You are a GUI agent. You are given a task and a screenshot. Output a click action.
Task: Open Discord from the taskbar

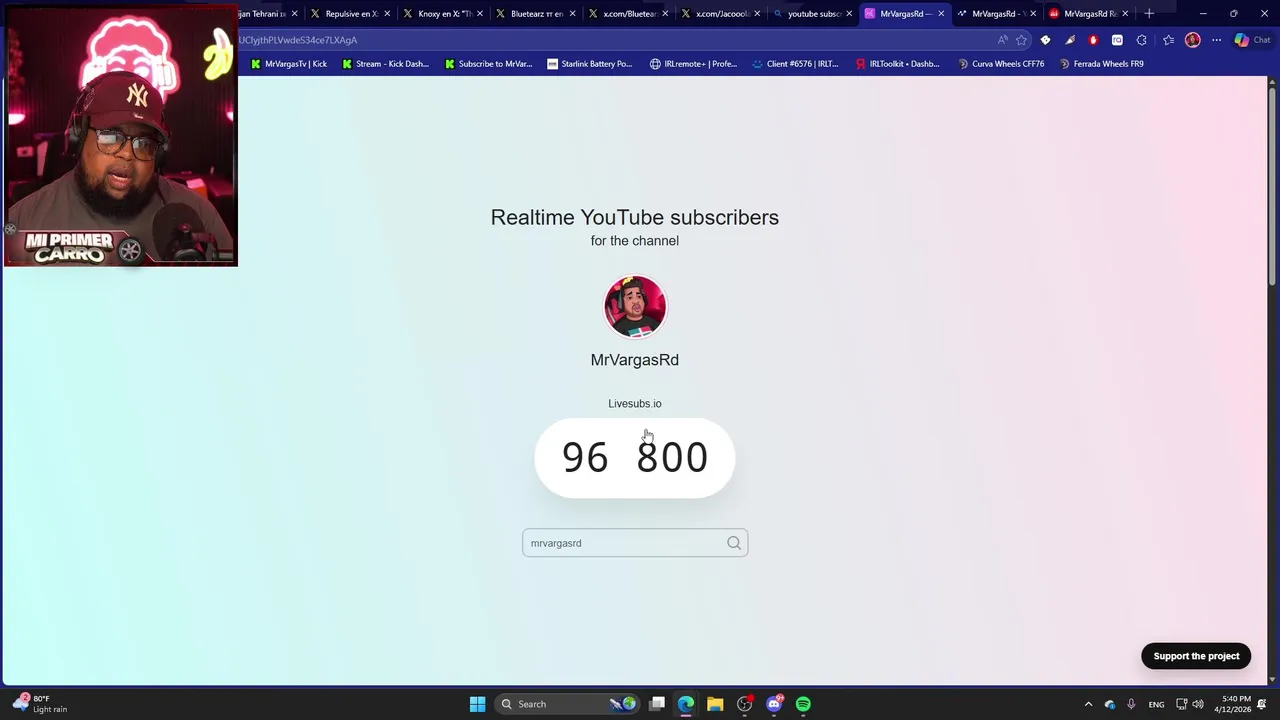(x=774, y=704)
